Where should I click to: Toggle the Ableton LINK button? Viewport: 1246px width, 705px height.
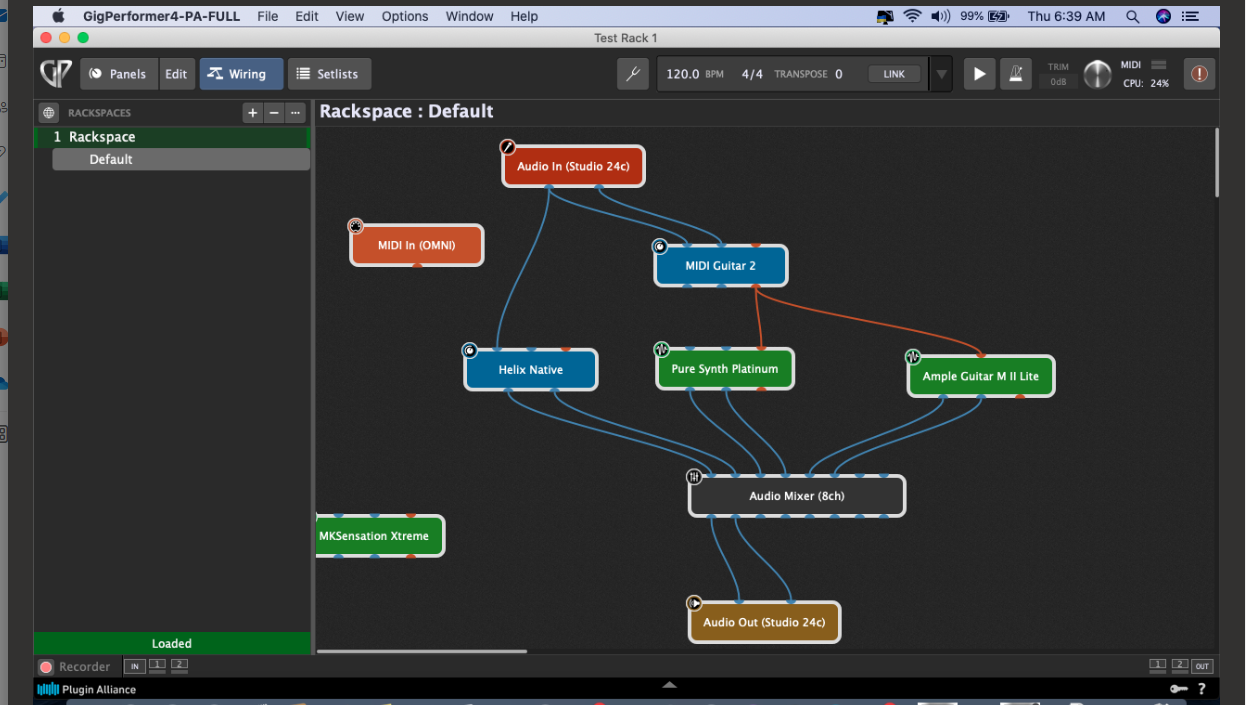(x=894, y=74)
